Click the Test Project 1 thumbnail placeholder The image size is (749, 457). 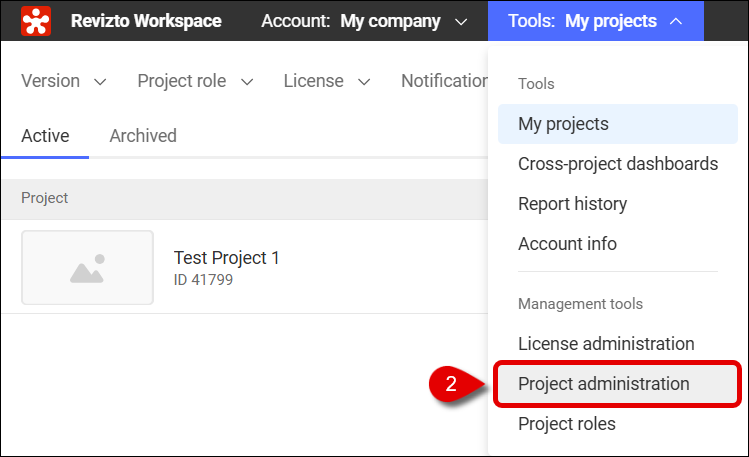coord(87,267)
